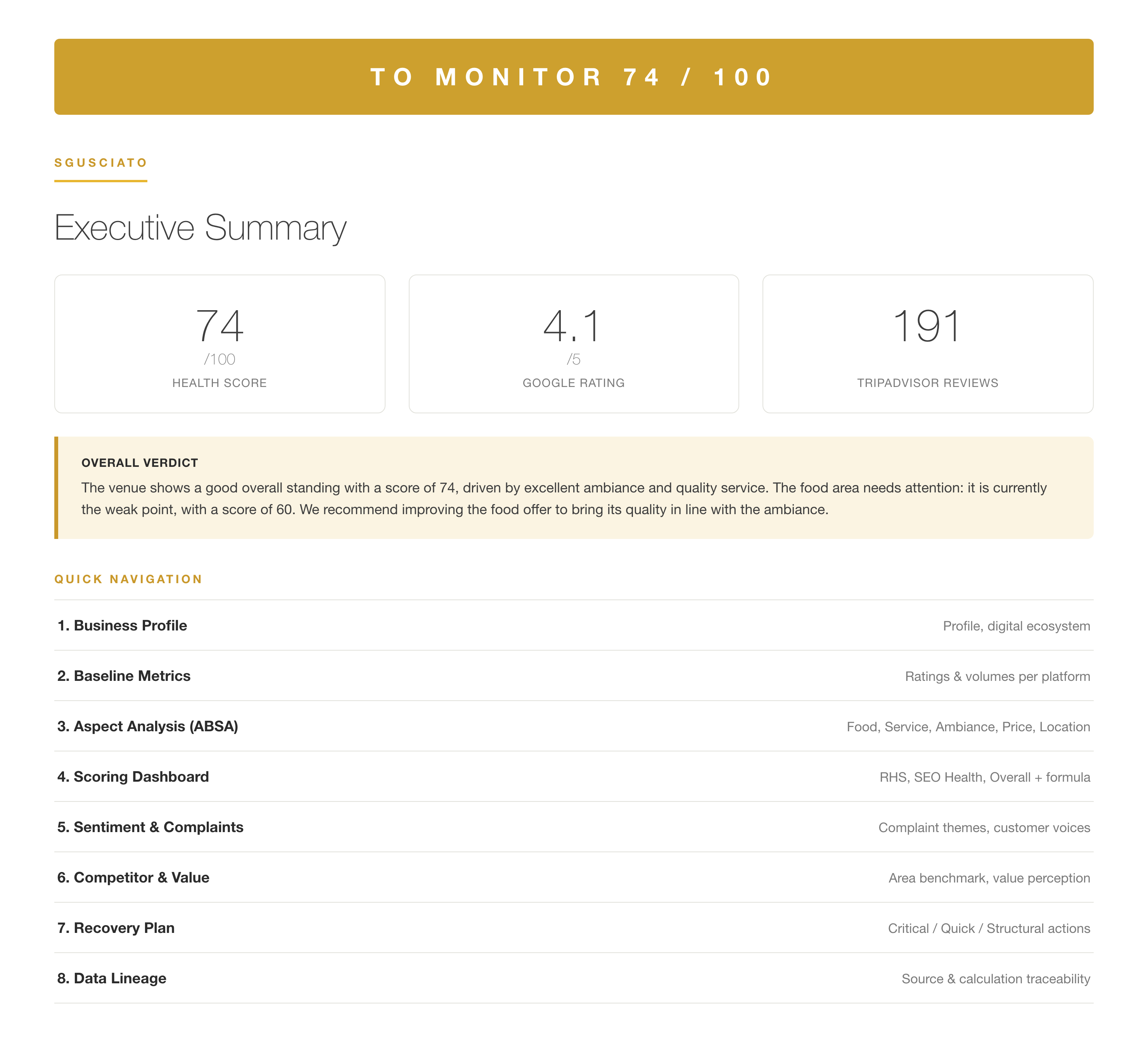Go to Baseline Metrics section

[x=574, y=676]
